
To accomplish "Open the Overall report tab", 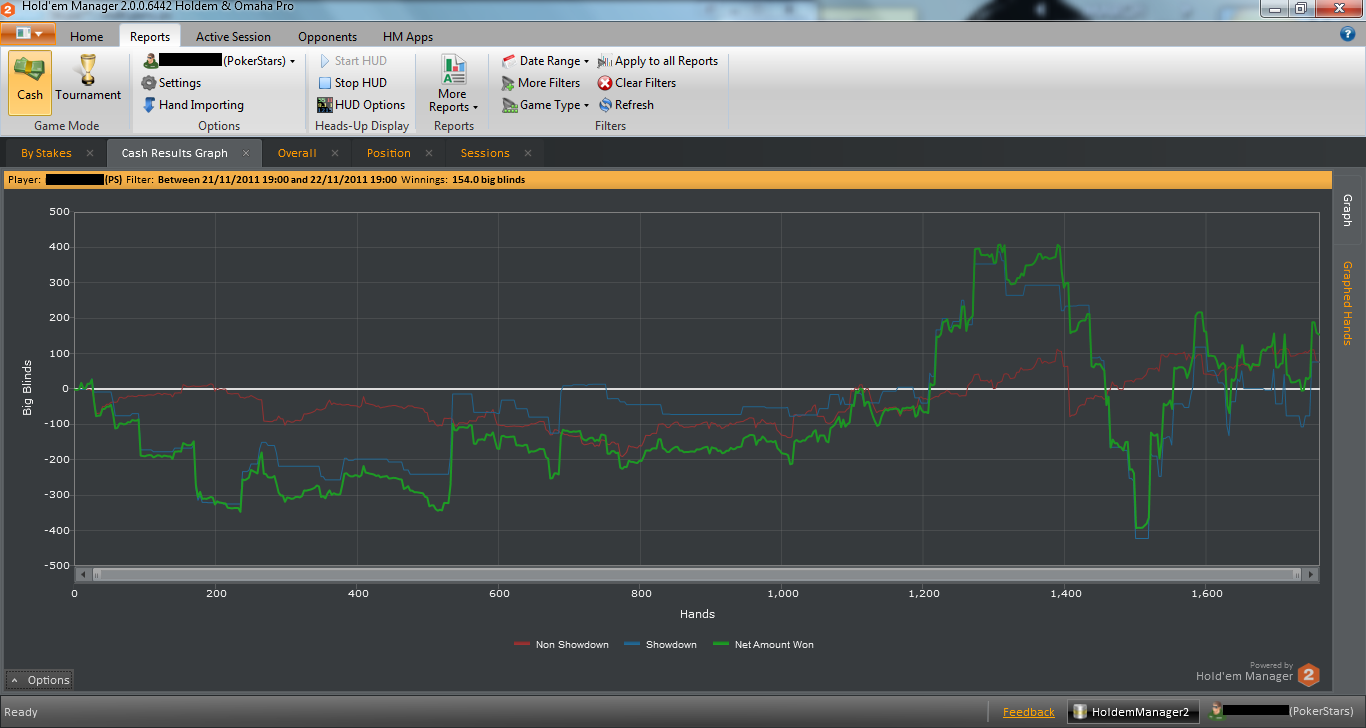I will point(297,153).
